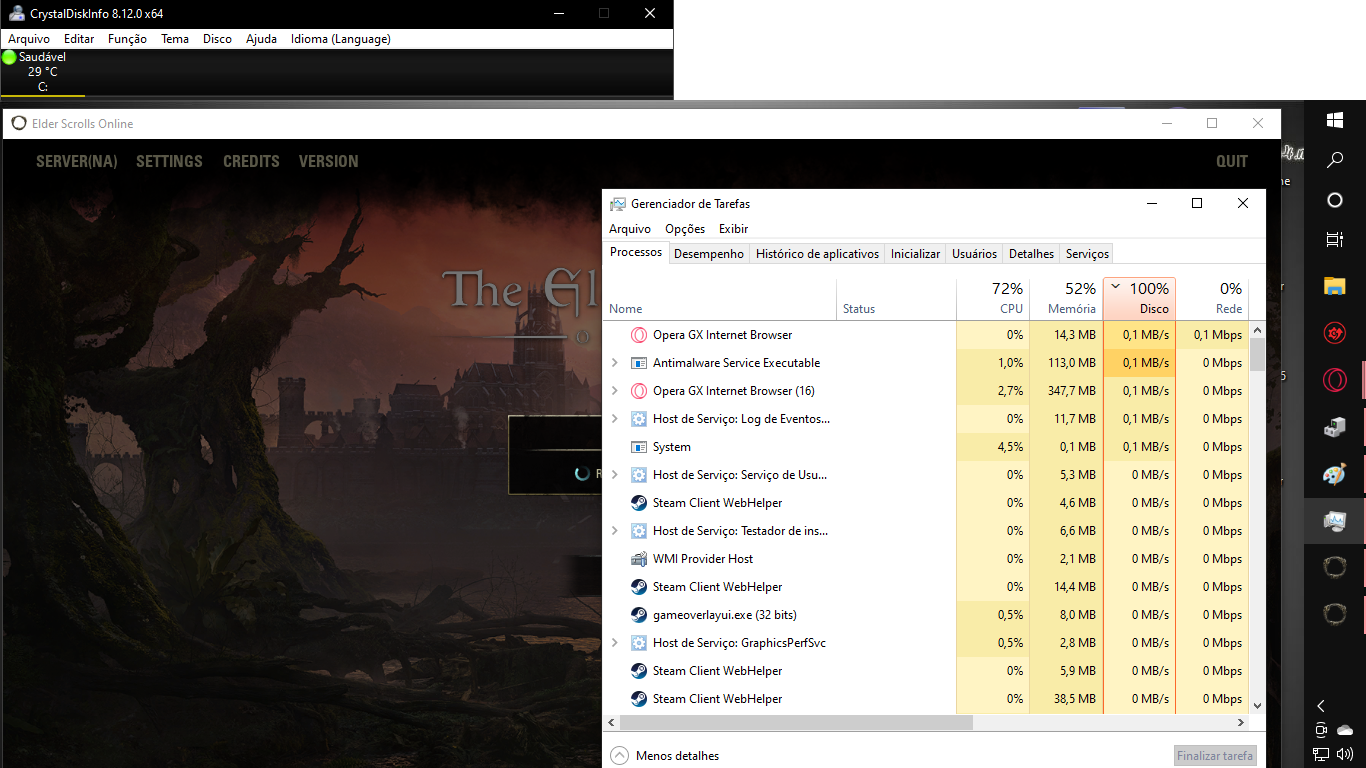Open the red gear app on the taskbar
This screenshot has width=1366, height=768.
pos(1335,333)
